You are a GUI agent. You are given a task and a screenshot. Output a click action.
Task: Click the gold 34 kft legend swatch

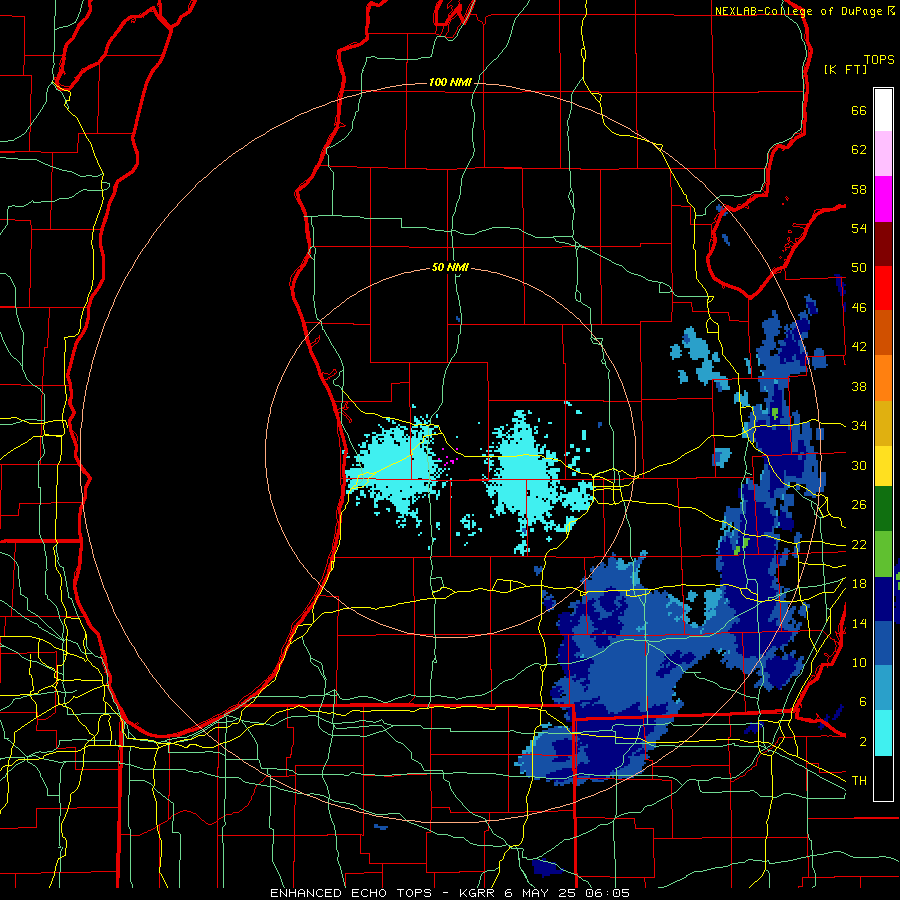[883, 422]
